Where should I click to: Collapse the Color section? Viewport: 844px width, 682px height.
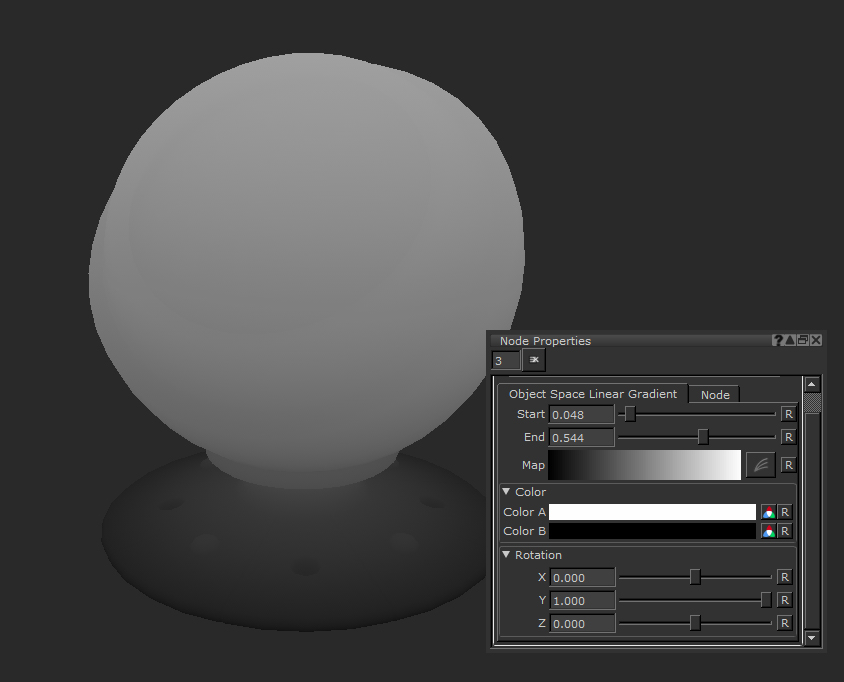(x=506, y=492)
